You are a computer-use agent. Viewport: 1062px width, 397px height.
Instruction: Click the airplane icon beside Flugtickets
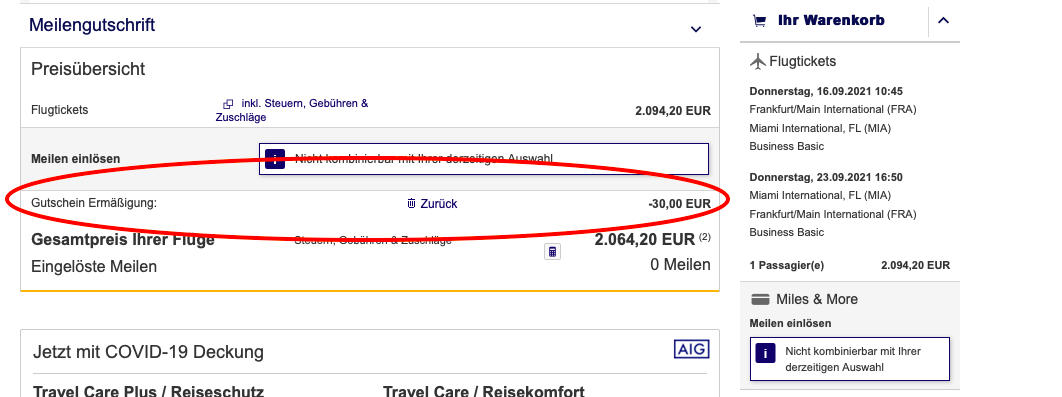click(758, 62)
